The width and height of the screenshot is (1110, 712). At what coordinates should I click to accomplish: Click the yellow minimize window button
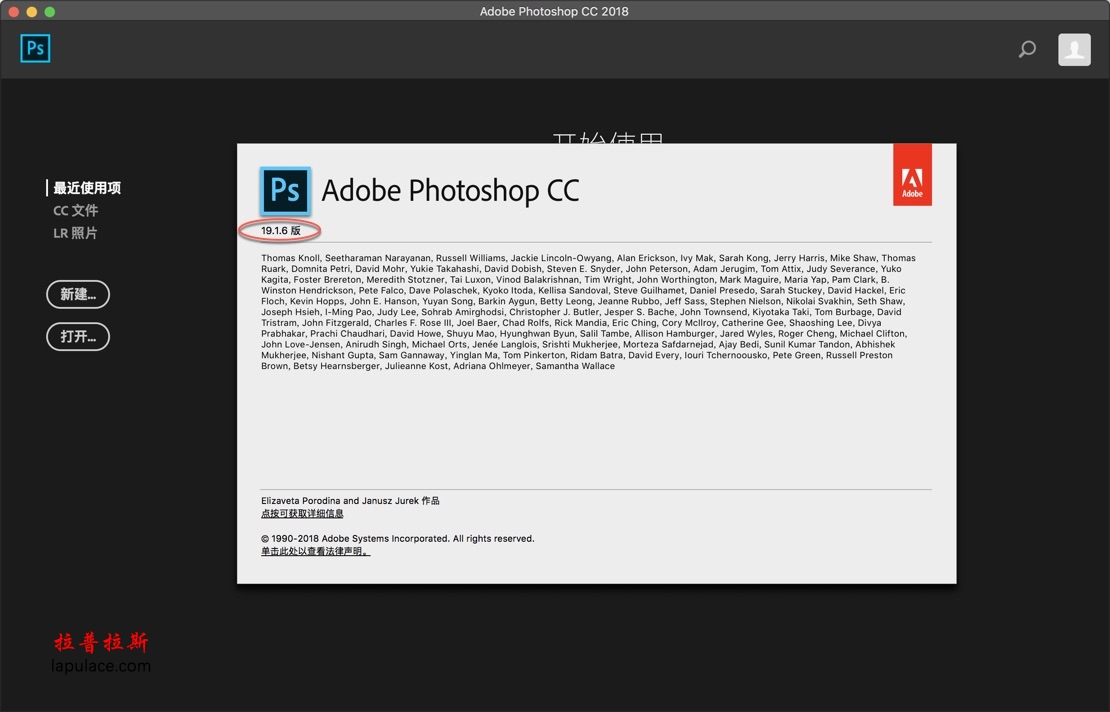point(32,11)
